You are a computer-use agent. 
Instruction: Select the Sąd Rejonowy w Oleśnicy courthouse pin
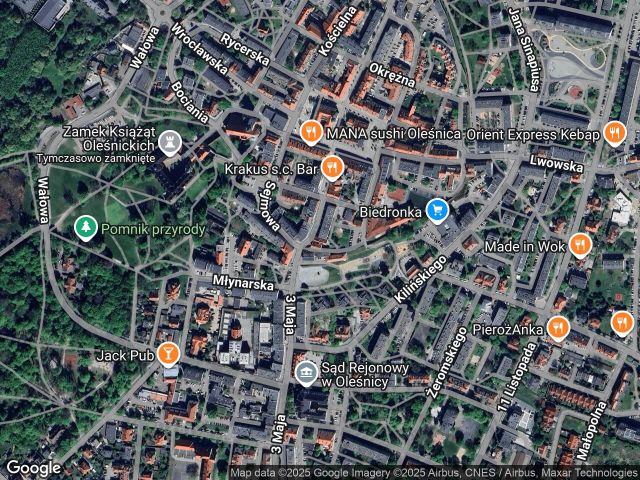coord(306,373)
